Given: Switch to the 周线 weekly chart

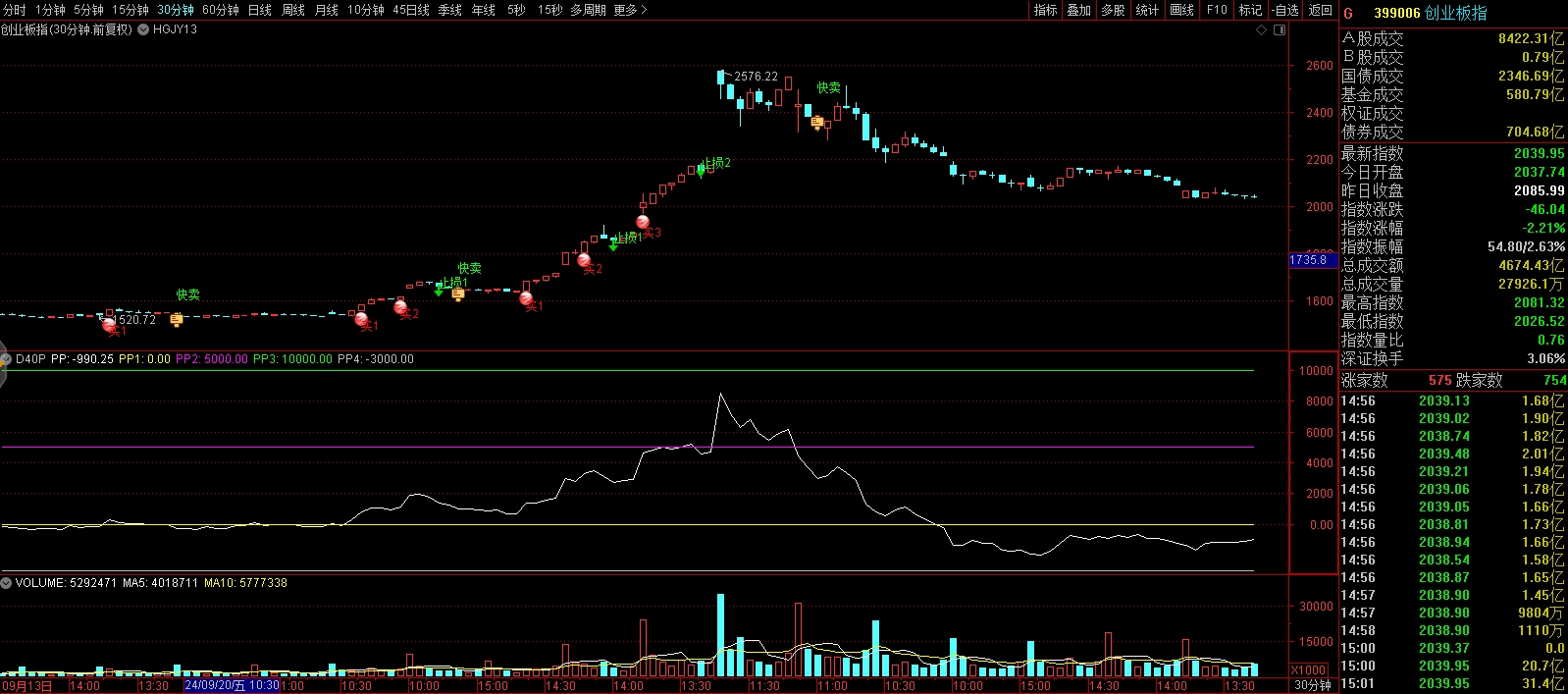Looking at the screenshot, I should pos(293,10).
